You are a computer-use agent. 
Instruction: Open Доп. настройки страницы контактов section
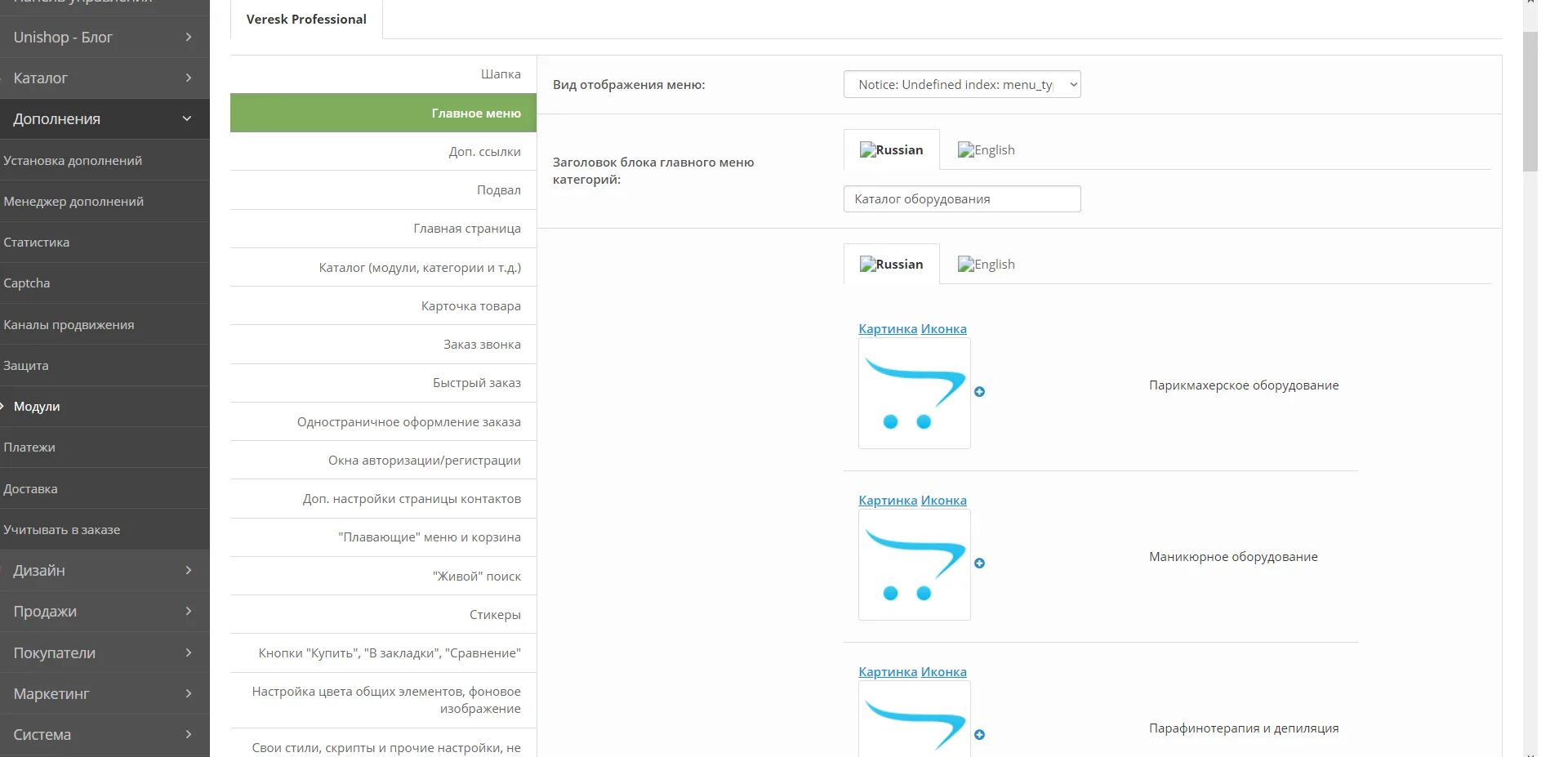(383, 498)
